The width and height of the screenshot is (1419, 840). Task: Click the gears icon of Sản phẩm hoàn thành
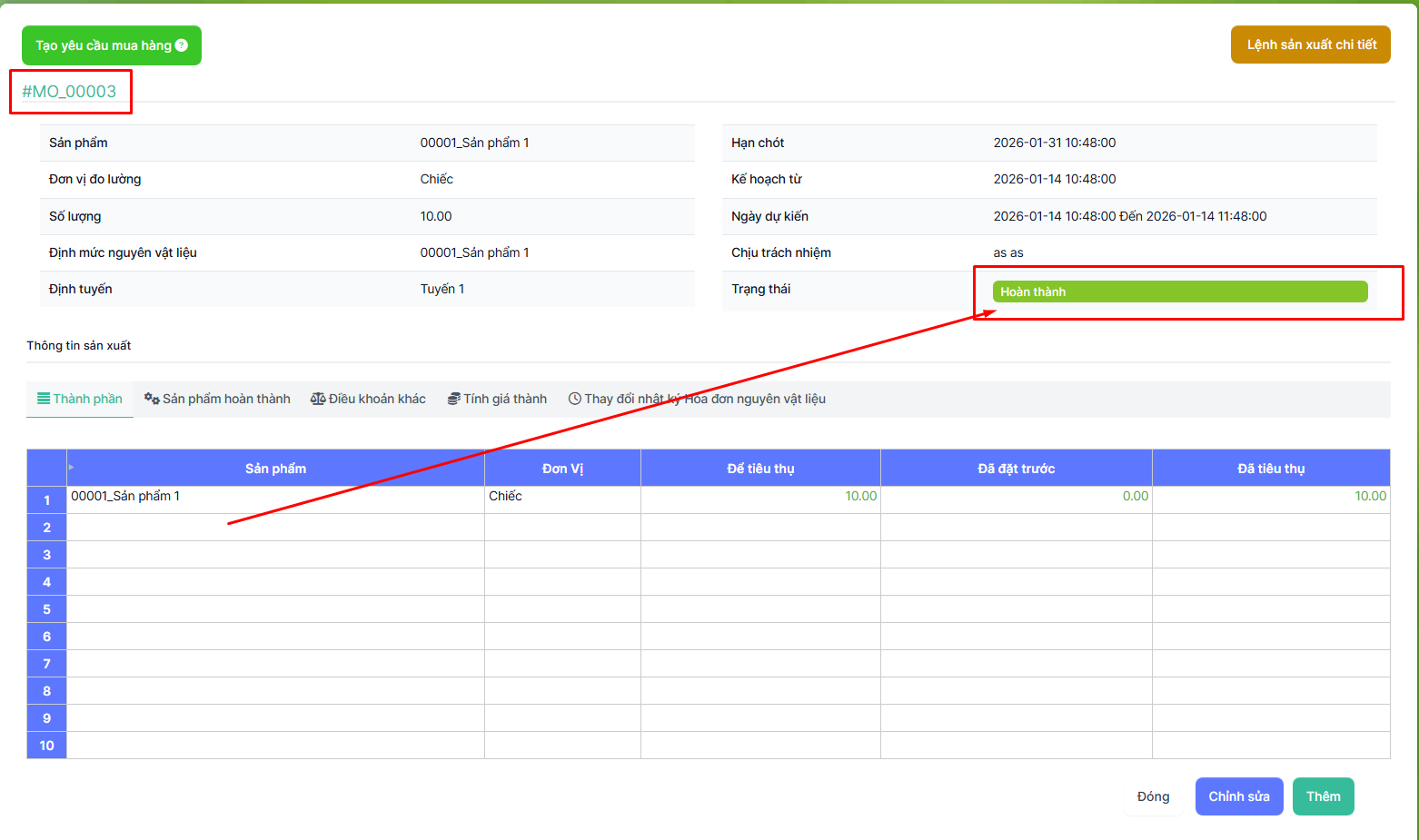click(152, 399)
